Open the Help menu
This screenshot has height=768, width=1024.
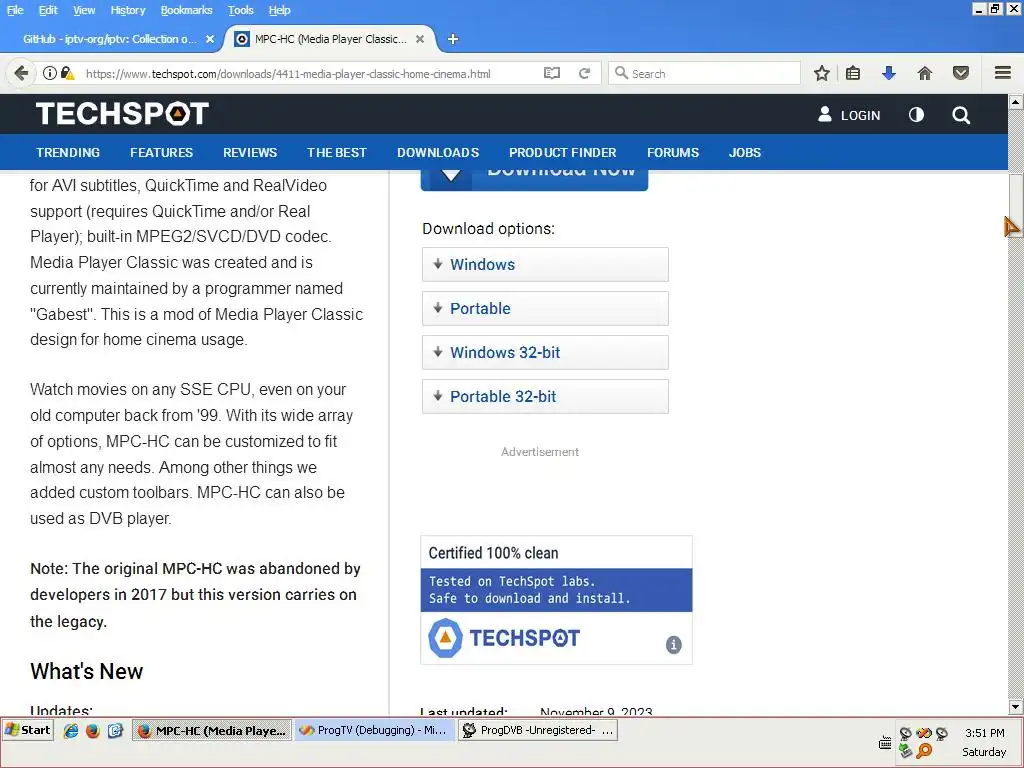pyautogui.click(x=280, y=10)
